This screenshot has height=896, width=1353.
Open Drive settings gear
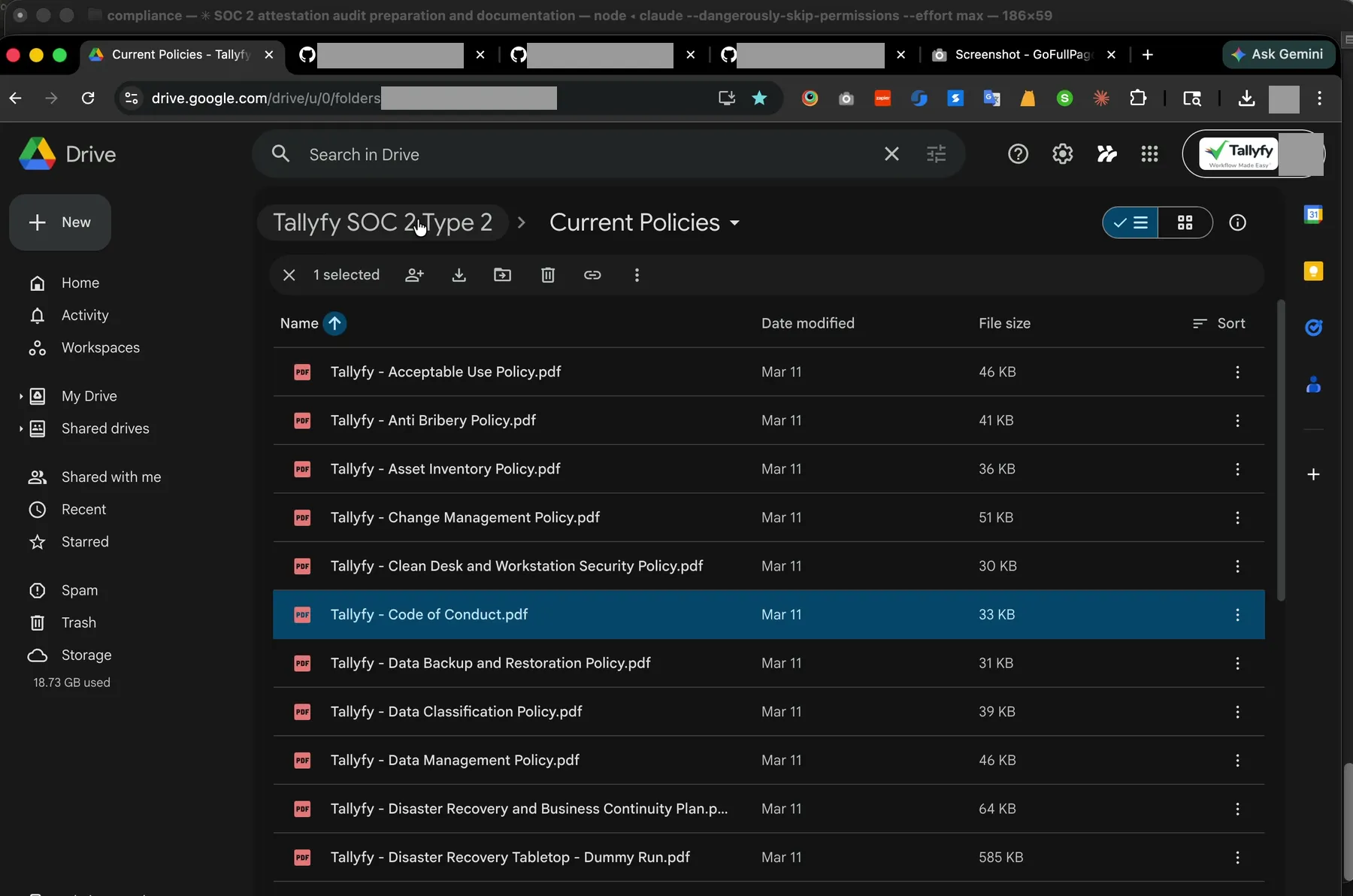tap(1062, 154)
